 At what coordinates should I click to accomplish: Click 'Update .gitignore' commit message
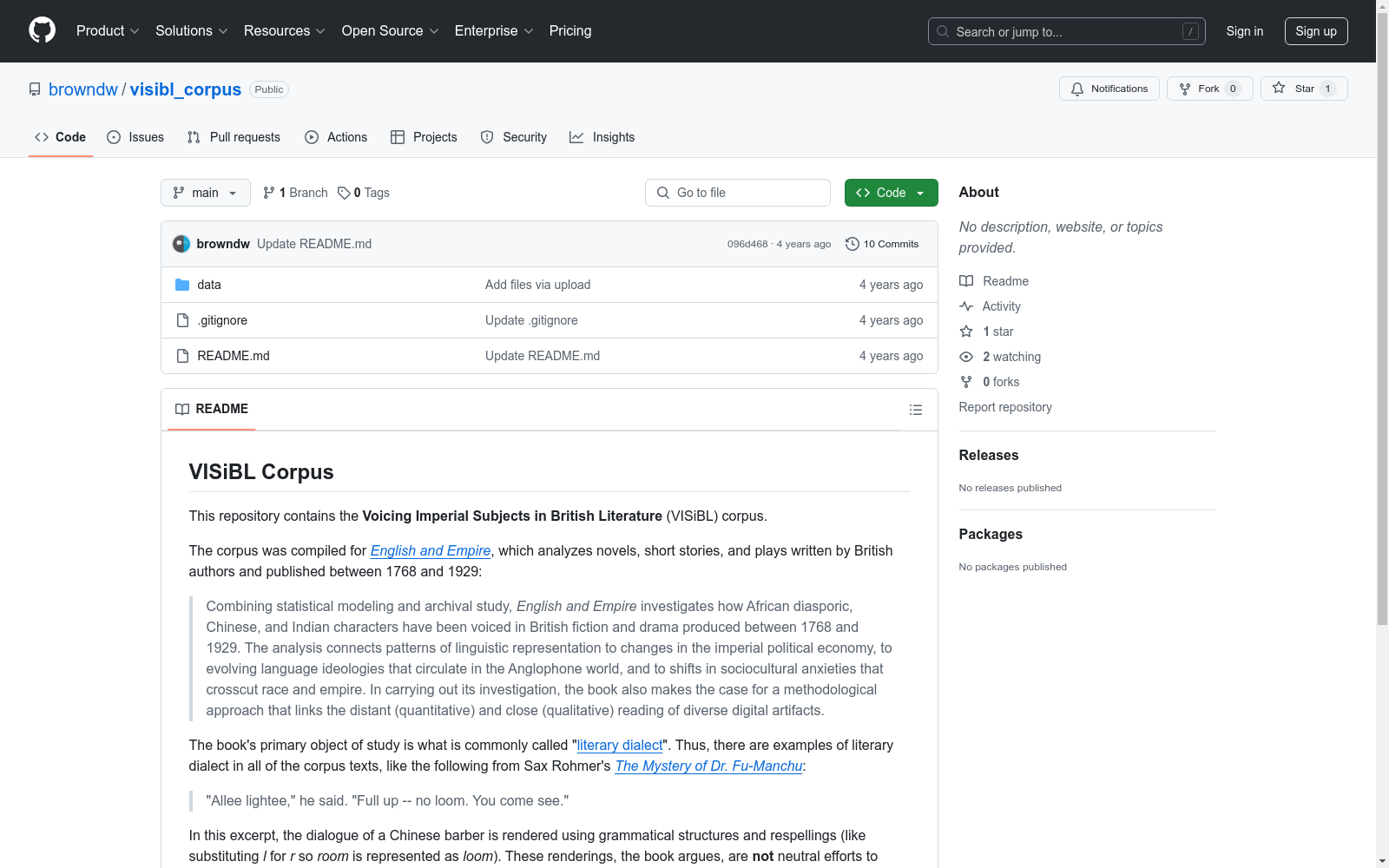(x=531, y=320)
